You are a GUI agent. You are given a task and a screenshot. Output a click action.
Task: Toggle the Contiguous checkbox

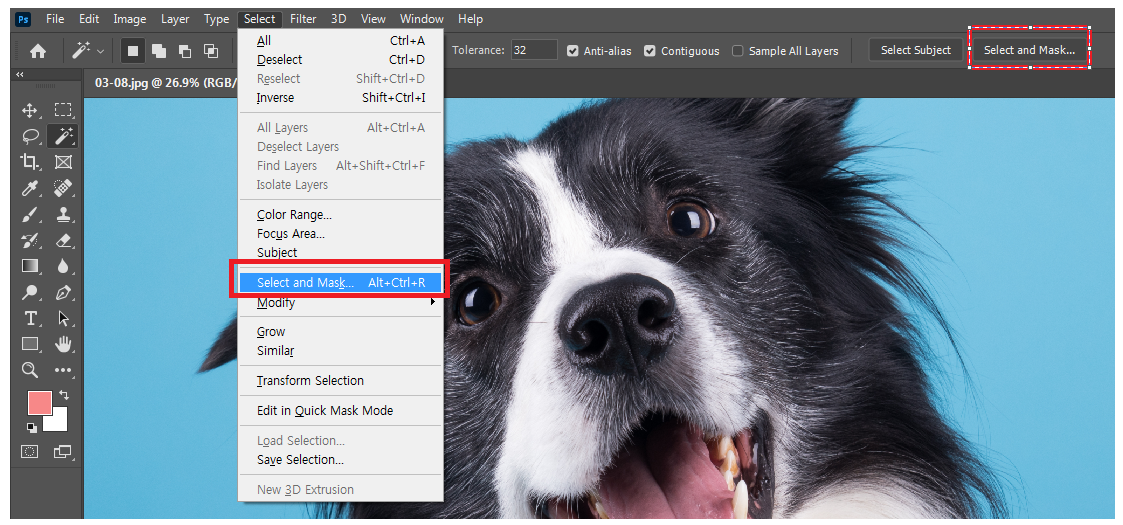[x=650, y=51]
